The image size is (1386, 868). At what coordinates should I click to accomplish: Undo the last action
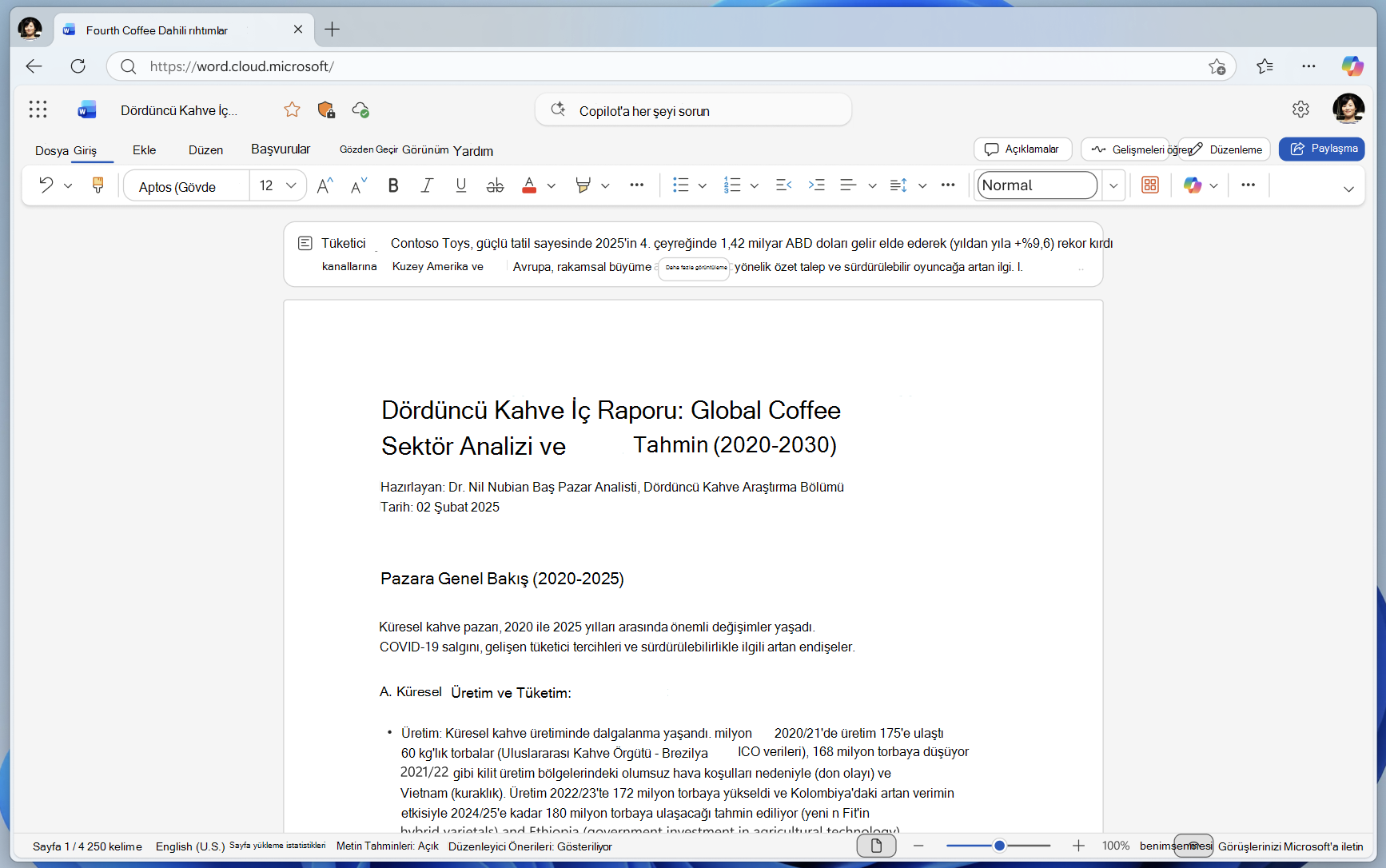(x=46, y=185)
